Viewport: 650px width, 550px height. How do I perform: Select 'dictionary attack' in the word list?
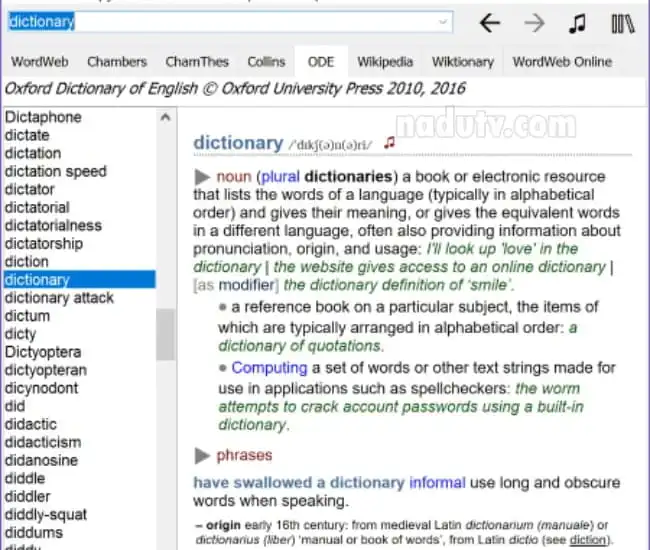click(59, 298)
